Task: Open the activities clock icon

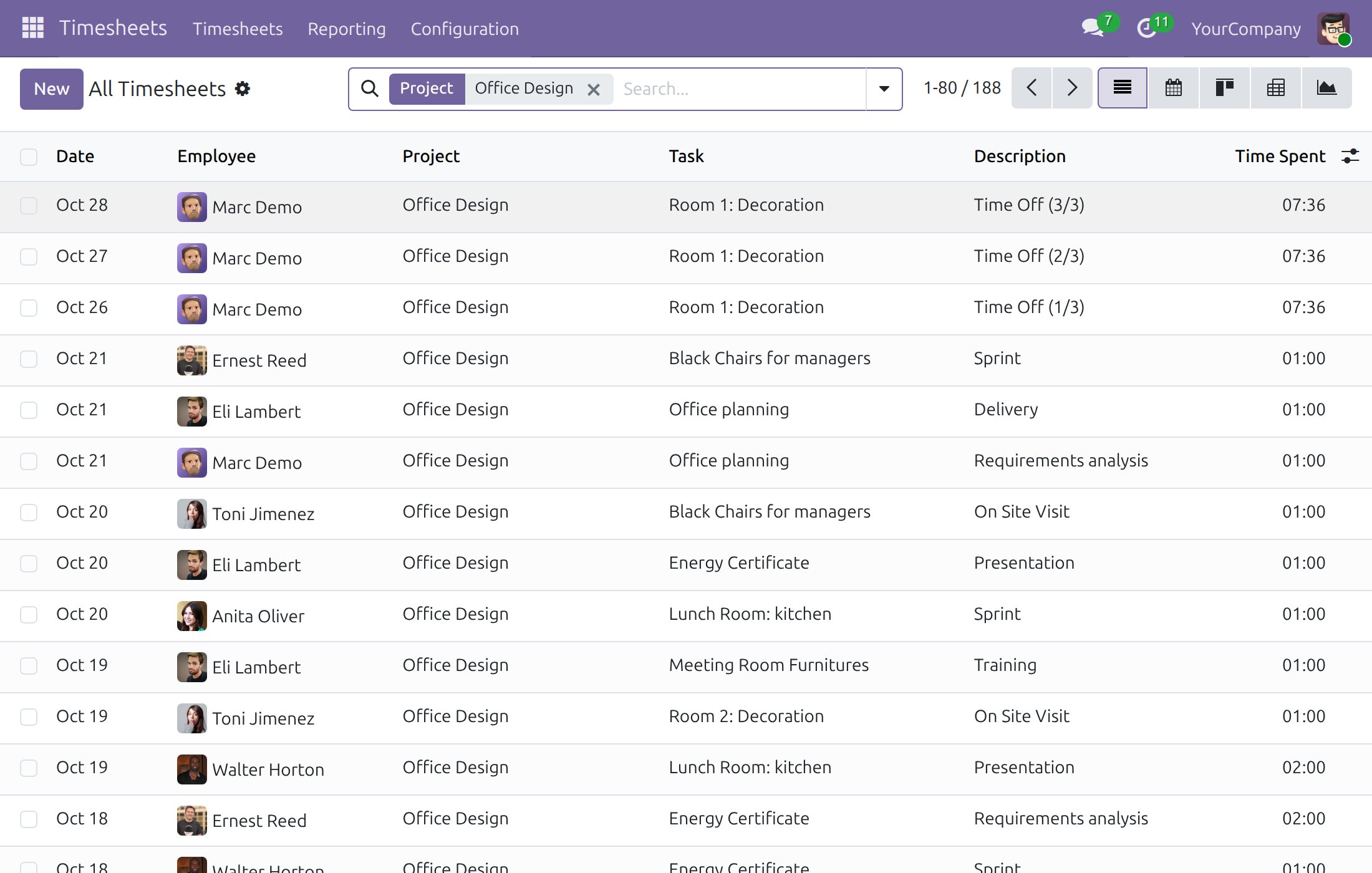Action: point(1146,28)
